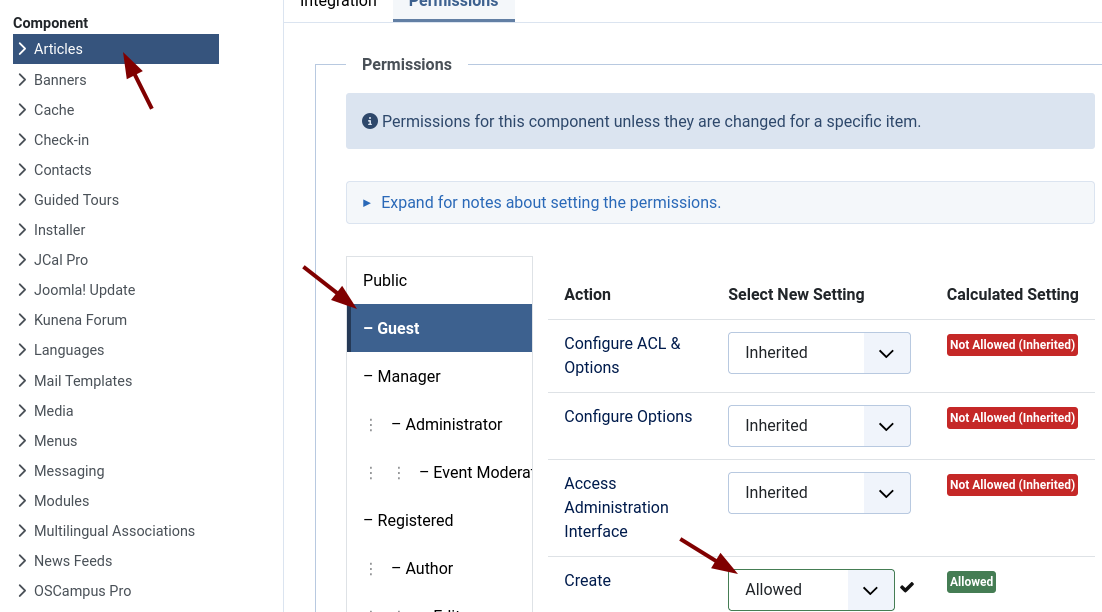Switch to the Permissions tab

point(453,5)
